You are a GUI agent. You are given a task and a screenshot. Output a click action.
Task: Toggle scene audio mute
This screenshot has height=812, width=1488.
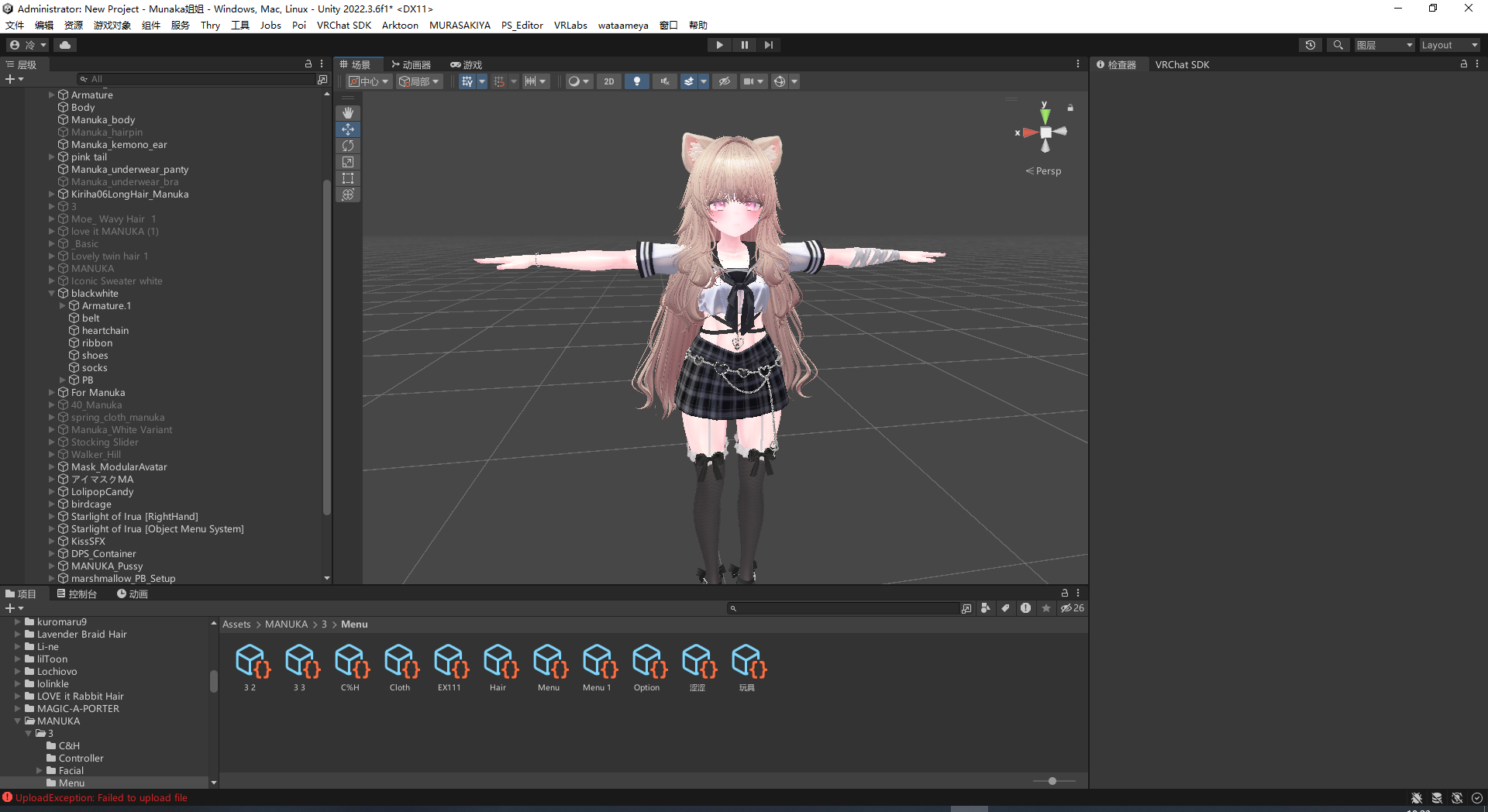[665, 81]
